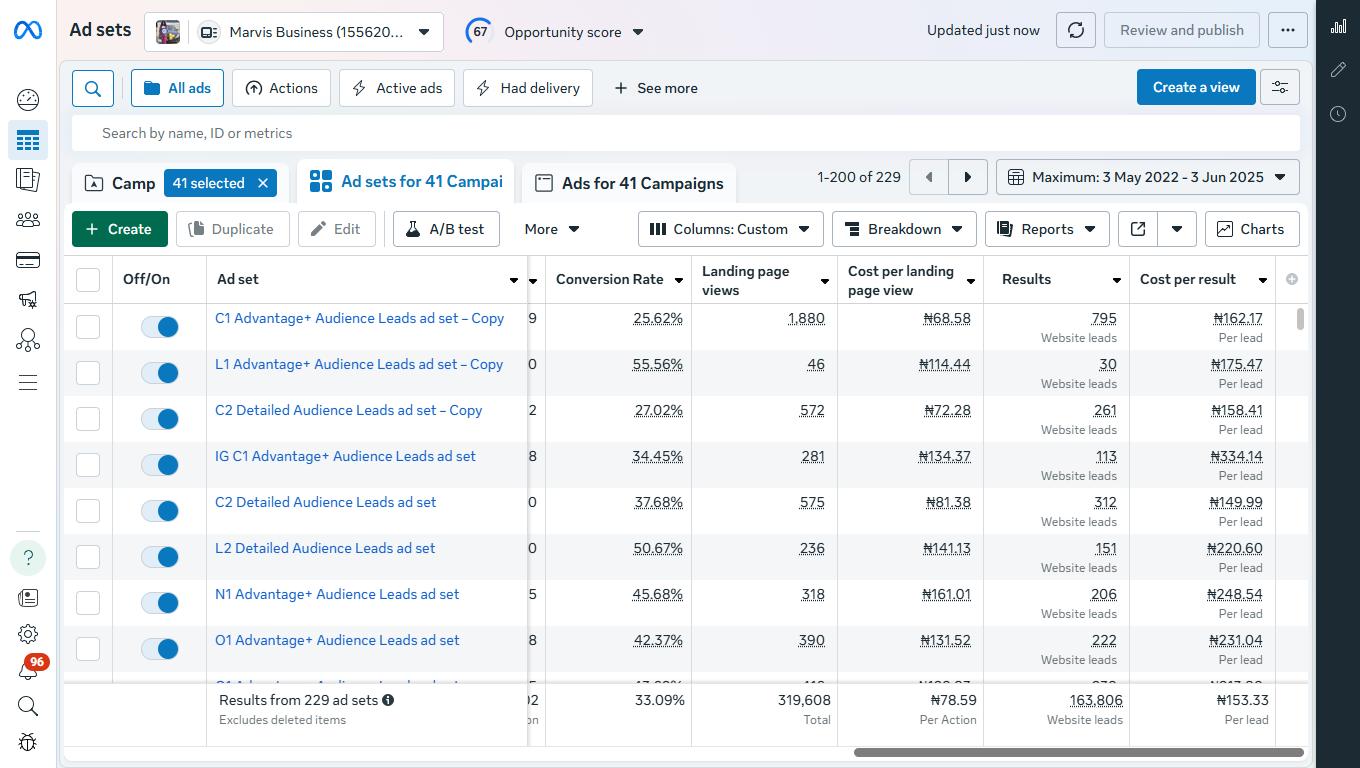The image size is (1360, 768).
Task: Click the export share icon button
Action: (1138, 229)
